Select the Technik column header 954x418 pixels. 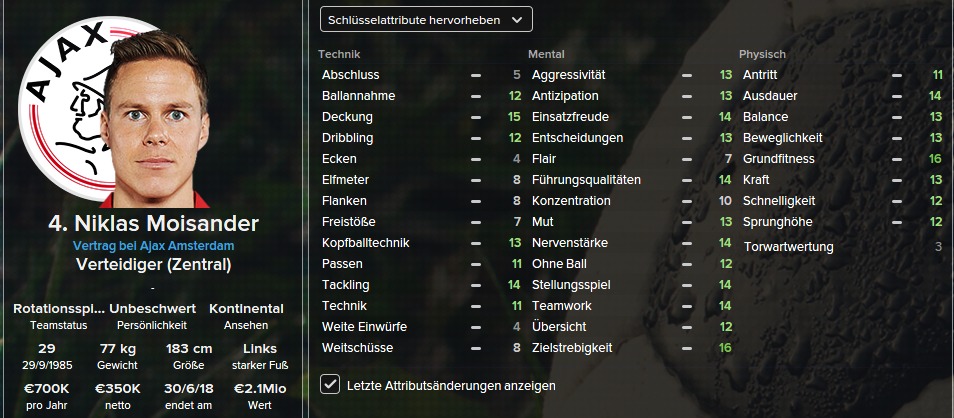pos(339,54)
